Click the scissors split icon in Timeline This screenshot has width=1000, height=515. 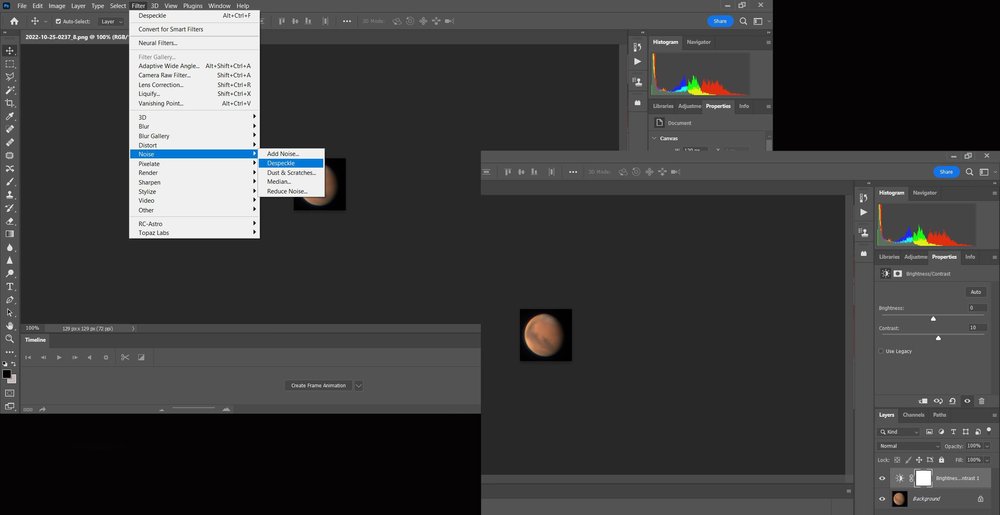point(125,358)
